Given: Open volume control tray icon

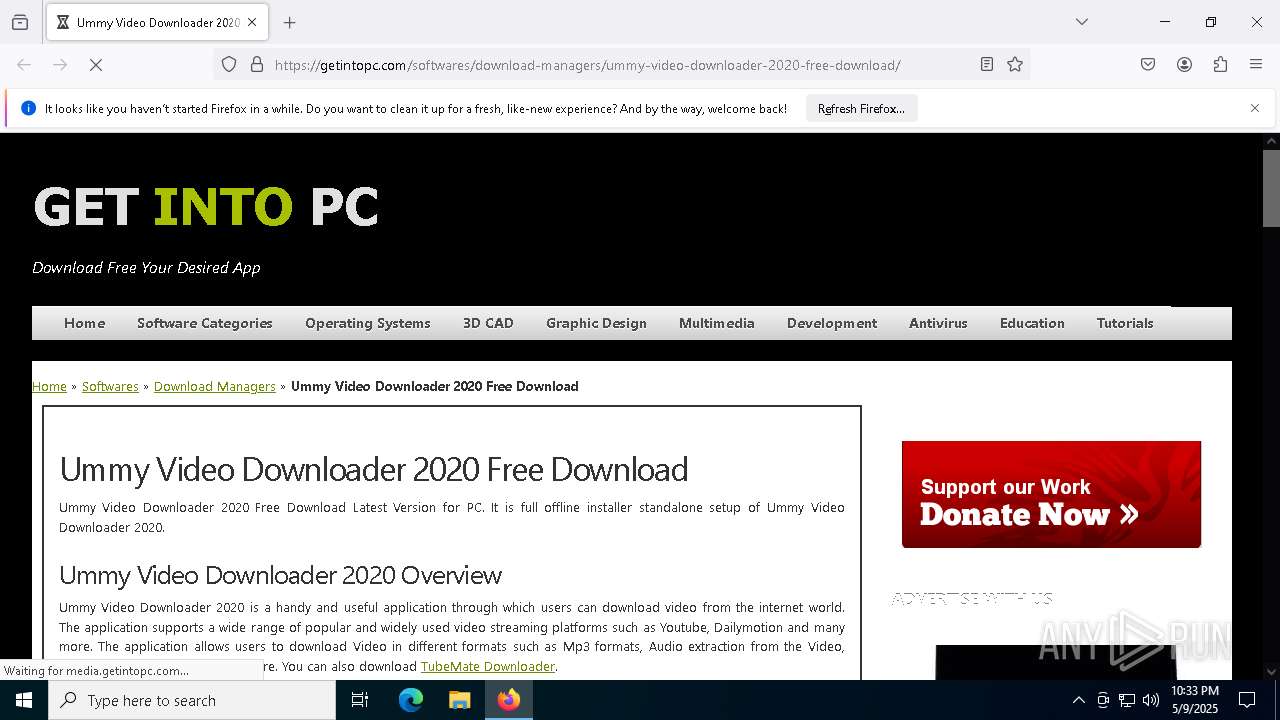Looking at the screenshot, I should point(1151,700).
